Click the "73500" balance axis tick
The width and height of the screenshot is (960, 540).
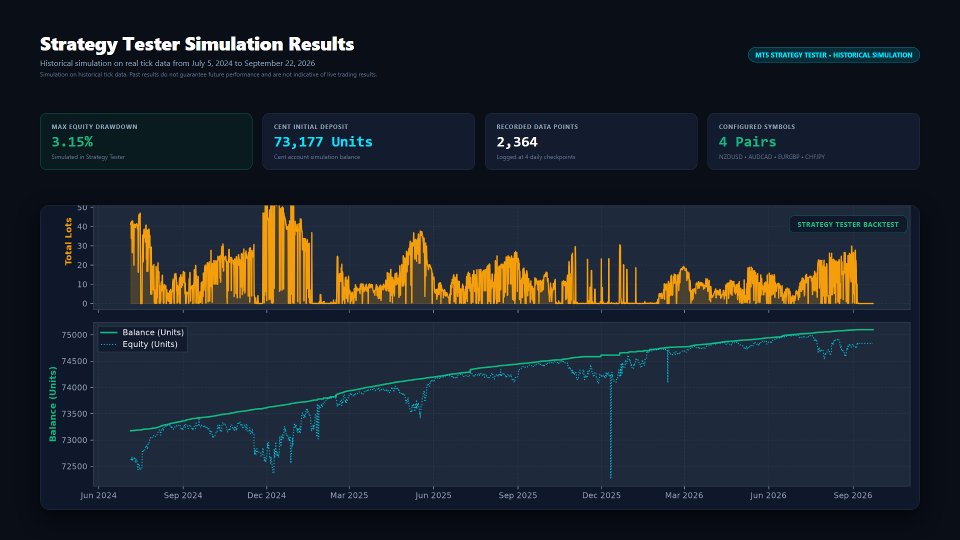pos(75,414)
